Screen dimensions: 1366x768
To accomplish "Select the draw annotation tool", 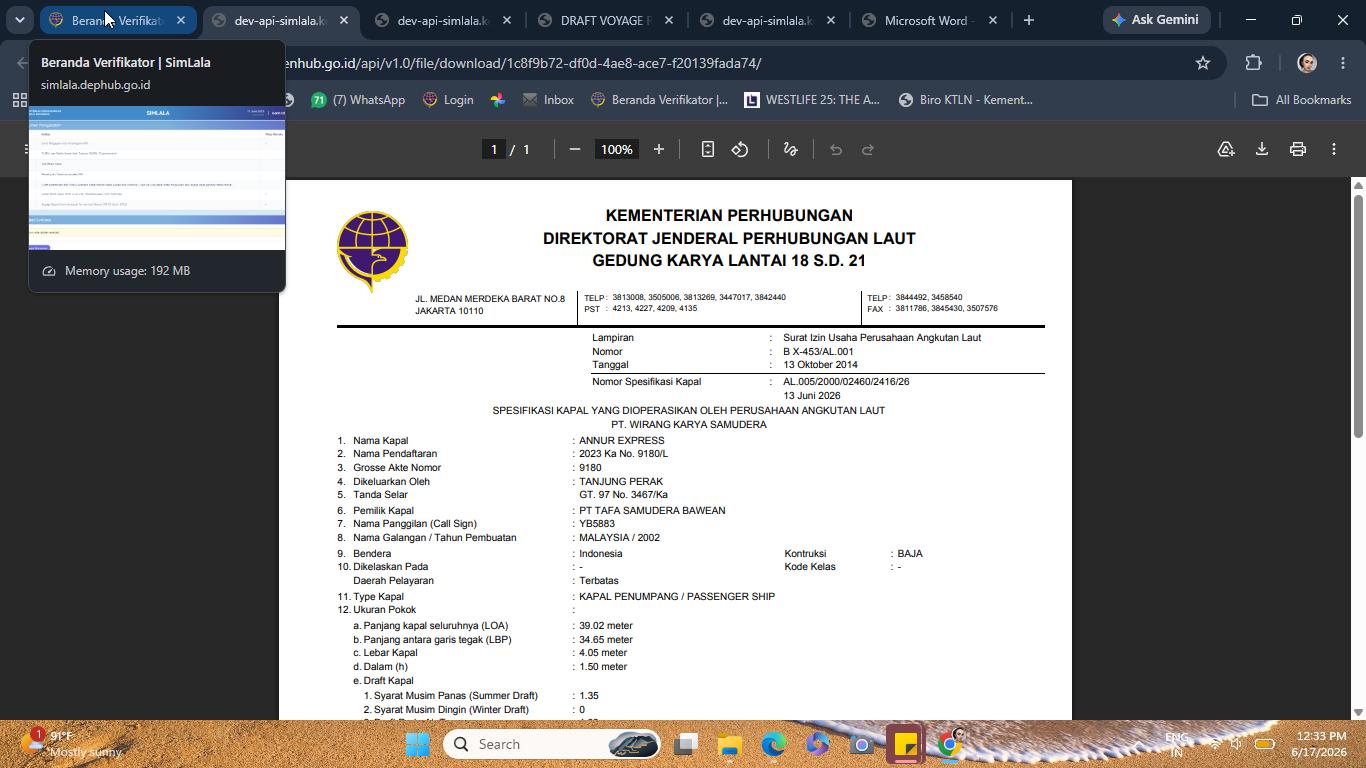I will click(790, 149).
